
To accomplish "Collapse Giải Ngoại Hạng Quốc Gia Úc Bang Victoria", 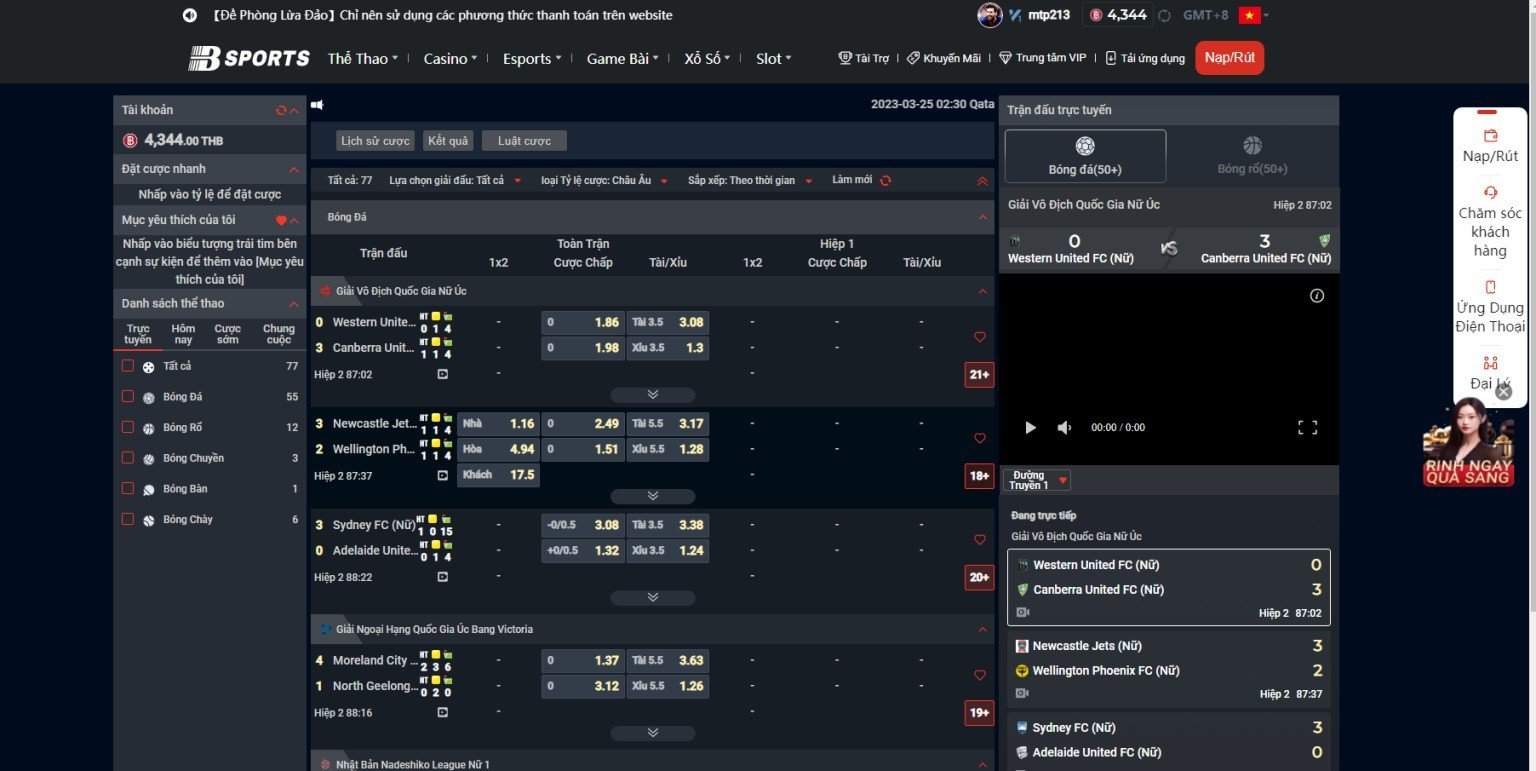I will 982,630.
